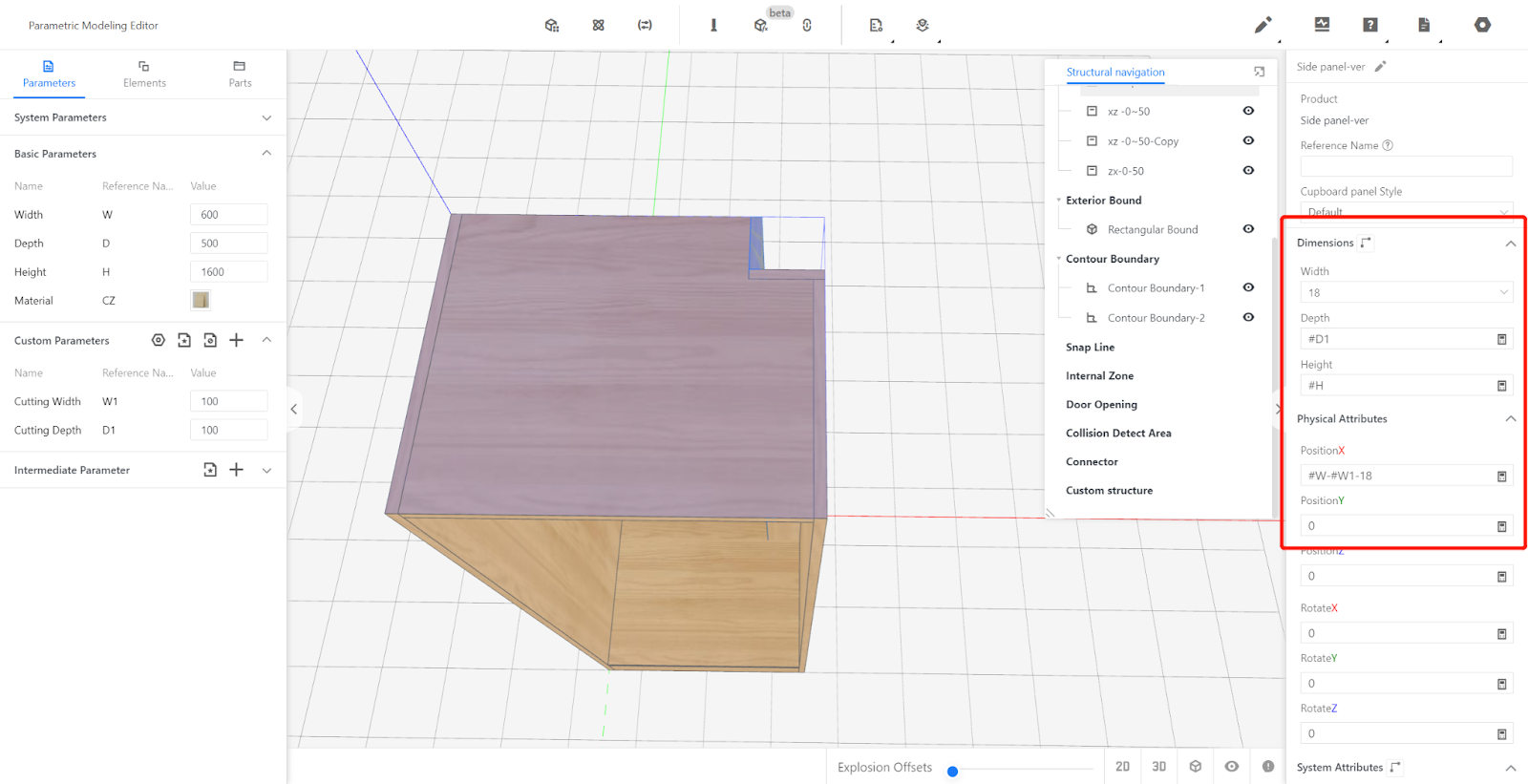The width and height of the screenshot is (1528, 784).
Task: Select Collision Detect Area in navigation
Action: (1118, 433)
